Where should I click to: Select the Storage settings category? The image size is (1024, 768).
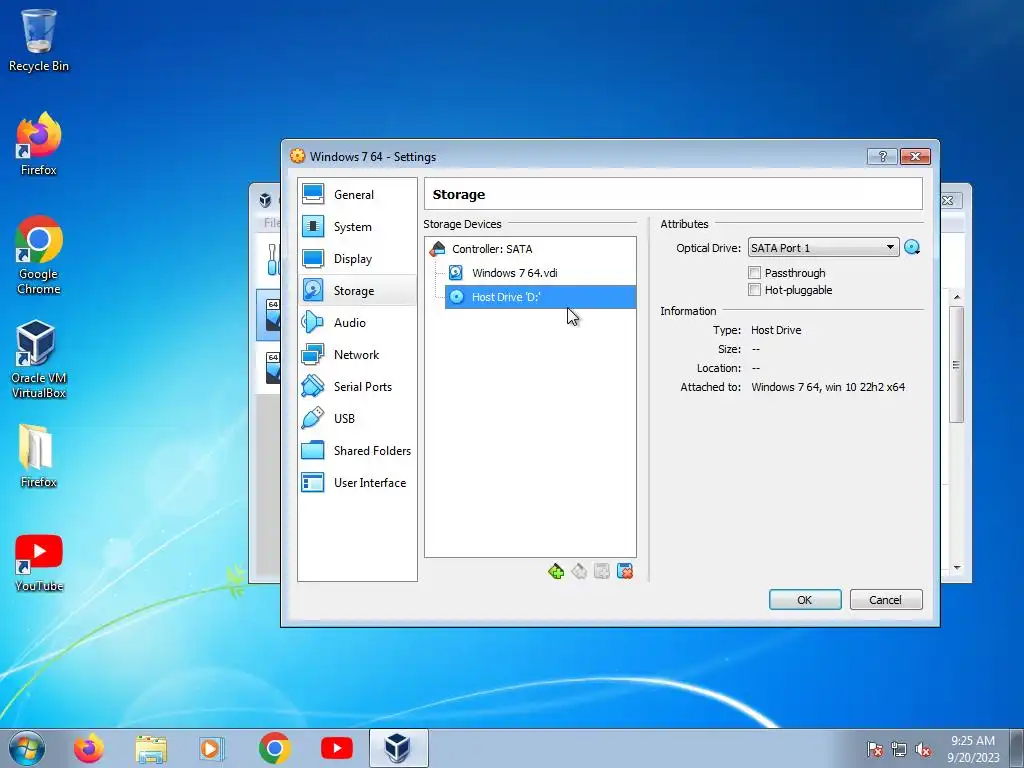pos(357,291)
